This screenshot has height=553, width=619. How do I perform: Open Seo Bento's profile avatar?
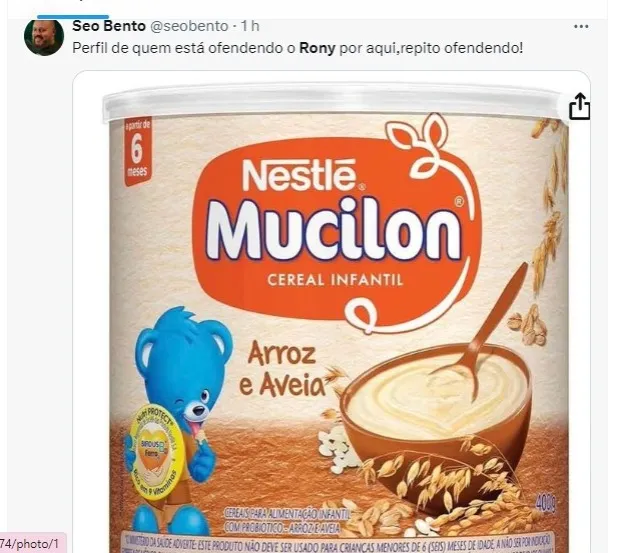[44, 37]
